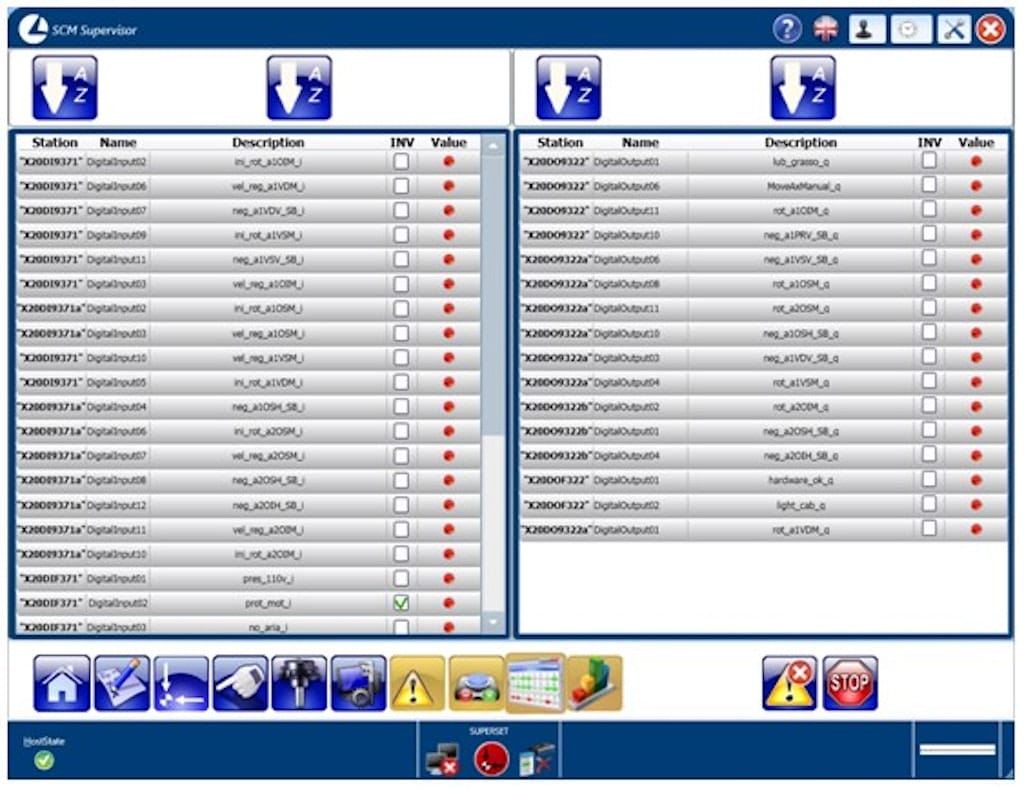Open the warning triangle alarms page
The image size is (1024, 789).
click(x=417, y=684)
